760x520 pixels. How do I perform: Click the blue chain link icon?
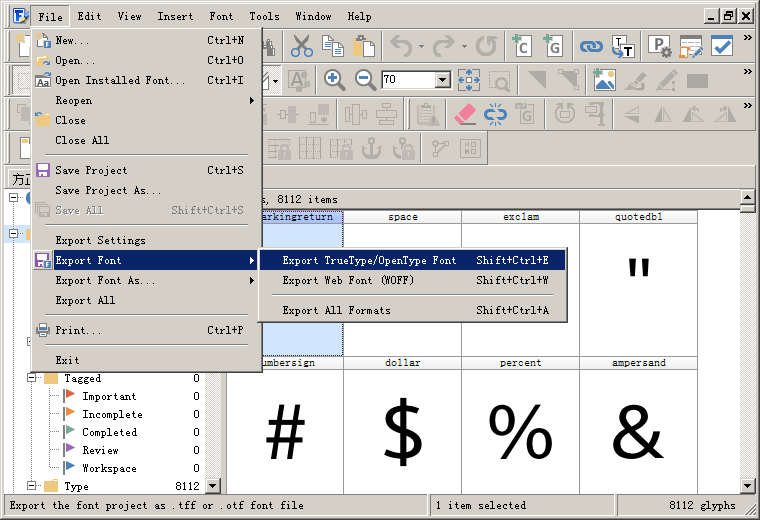point(591,47)
